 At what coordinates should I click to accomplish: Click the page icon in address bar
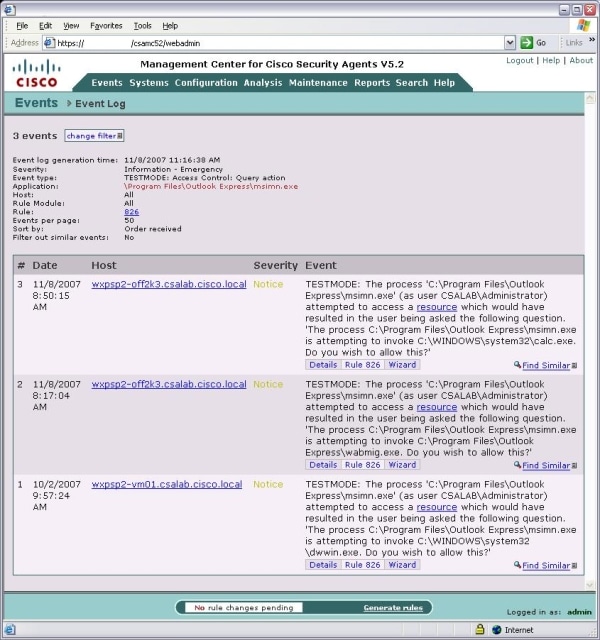tap(49, 42)
